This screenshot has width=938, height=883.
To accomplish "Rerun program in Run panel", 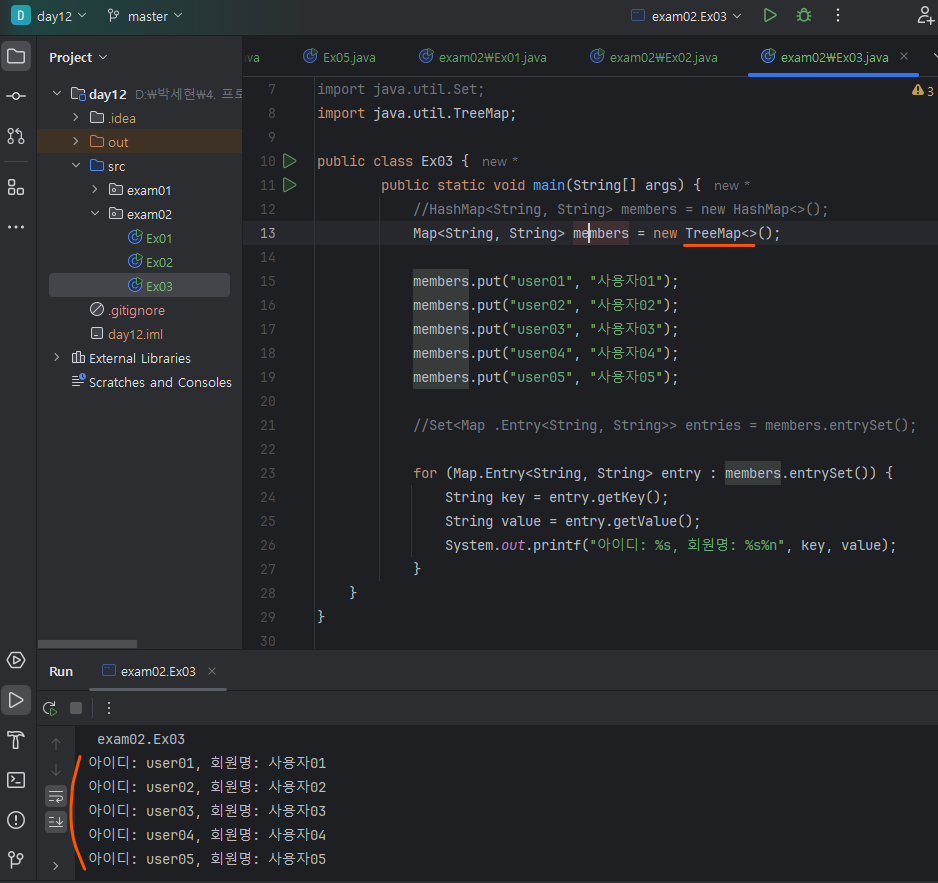I will pyautogui.click(x=49, y=708).
